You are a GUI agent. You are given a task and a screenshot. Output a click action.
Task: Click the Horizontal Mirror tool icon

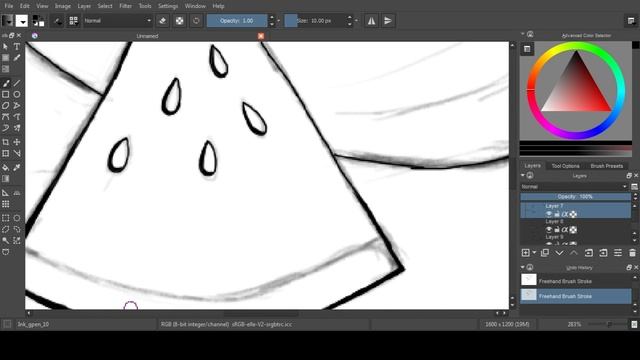point(371,21)
